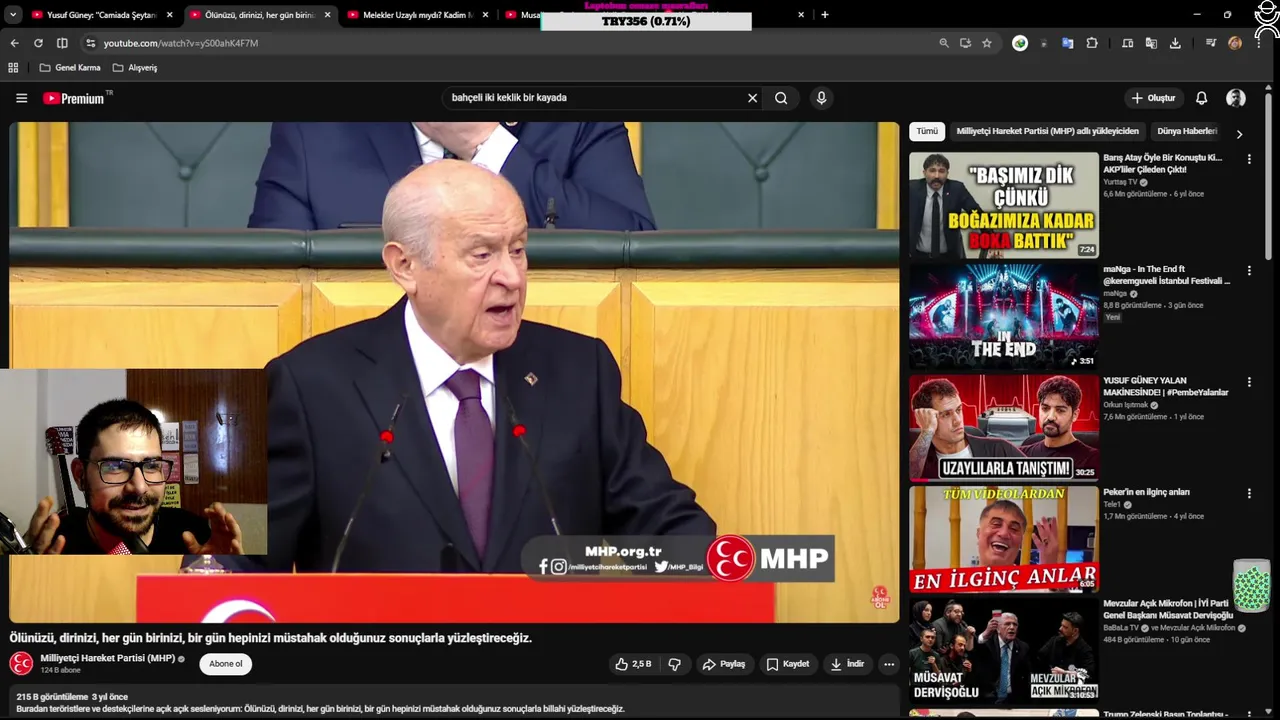Open the Google Translate extension icon
1280x720 pixels.
tap(1068, 43)
